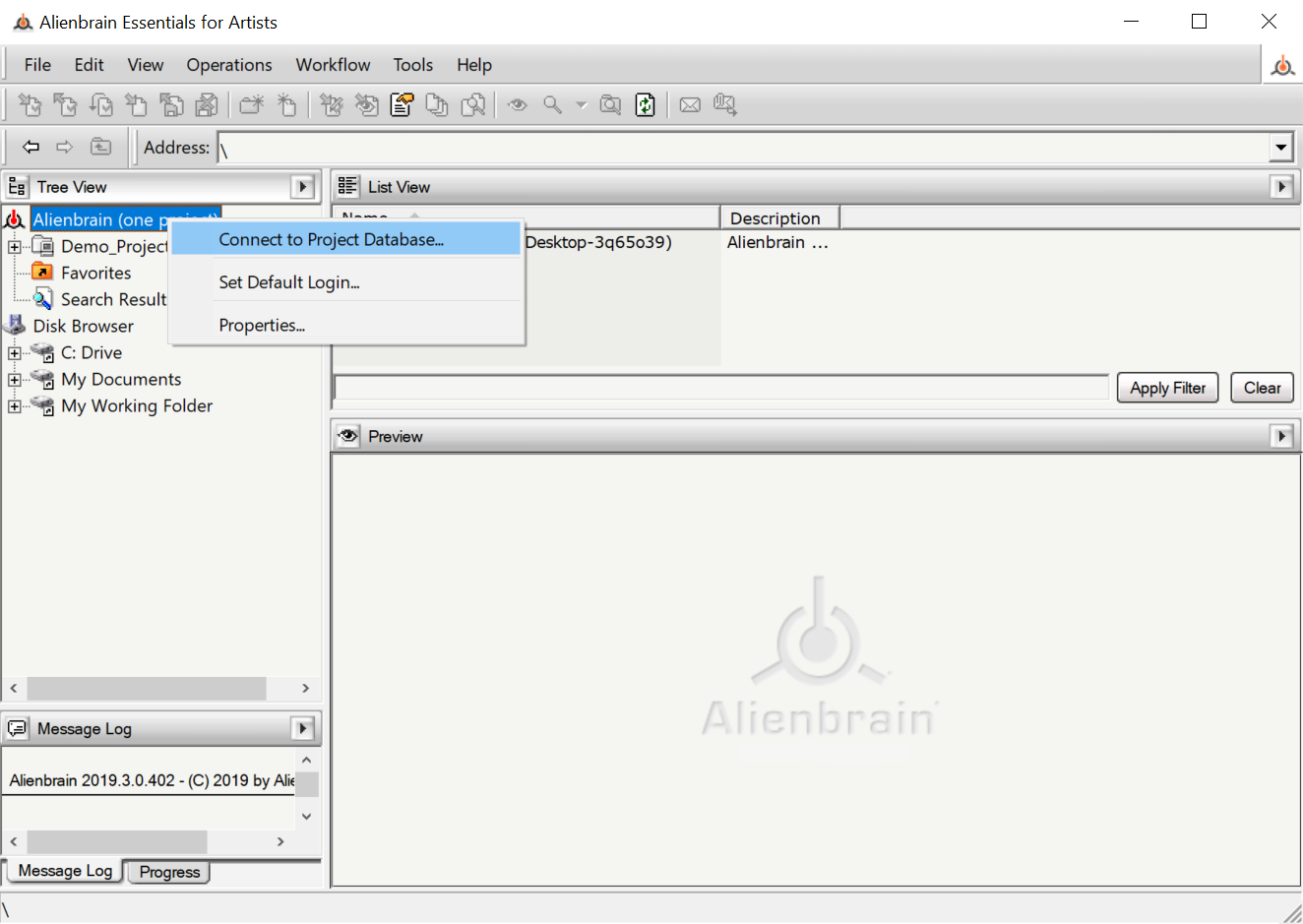This screenshot has height=924, width=1303.
Task: Switch to the Progress tab
Action: click(x=169, y=872)
